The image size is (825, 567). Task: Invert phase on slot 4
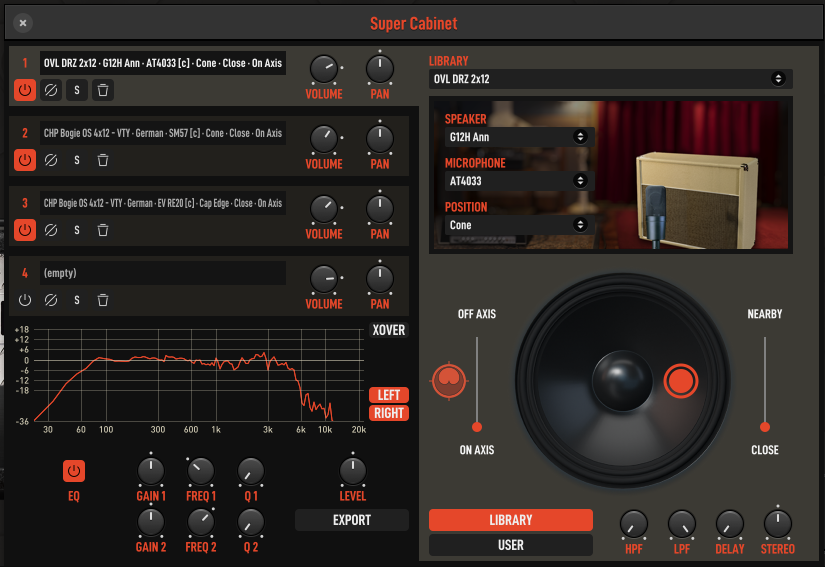[x=51, y=300]
